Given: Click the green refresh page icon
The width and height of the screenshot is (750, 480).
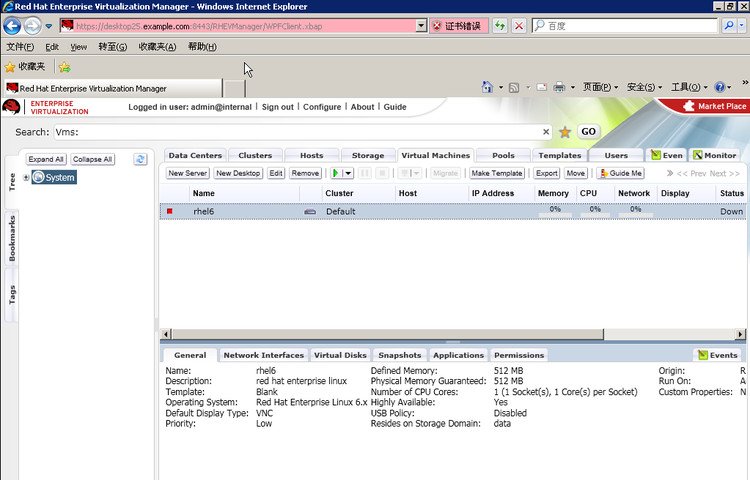Looking at the screenshot, I should [x=500, y=26].
